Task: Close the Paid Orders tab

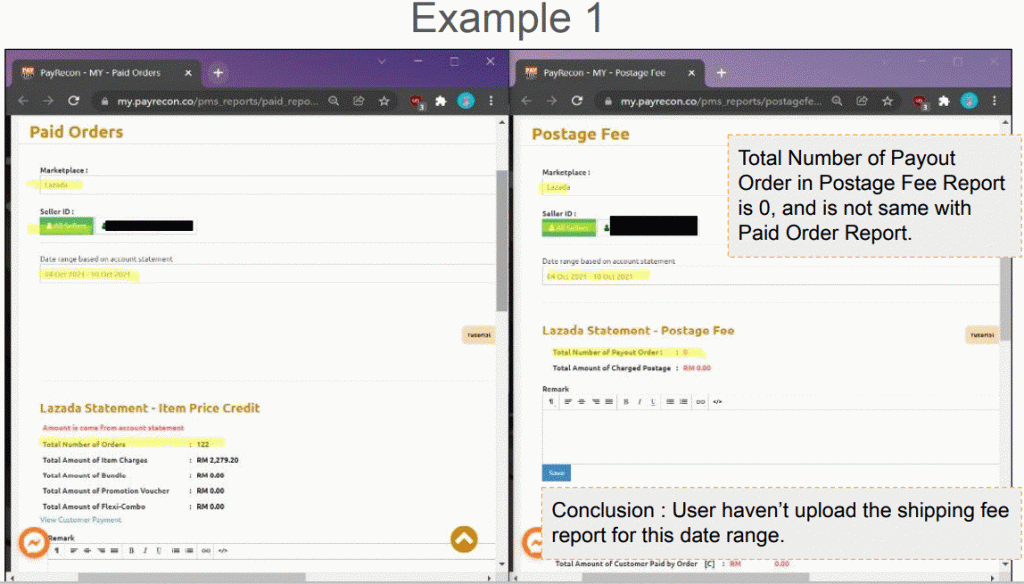Action: (188, 73)
